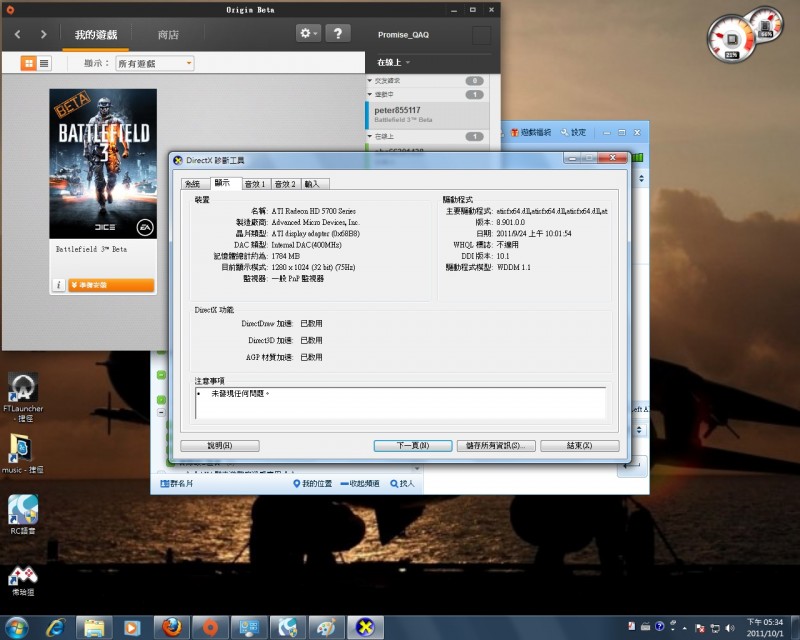Image resolution: width=800 pixels, height=640 pixels.
Task: Click 儲存所有資訊 button in DirectX tool
Action: pos(495,445)
